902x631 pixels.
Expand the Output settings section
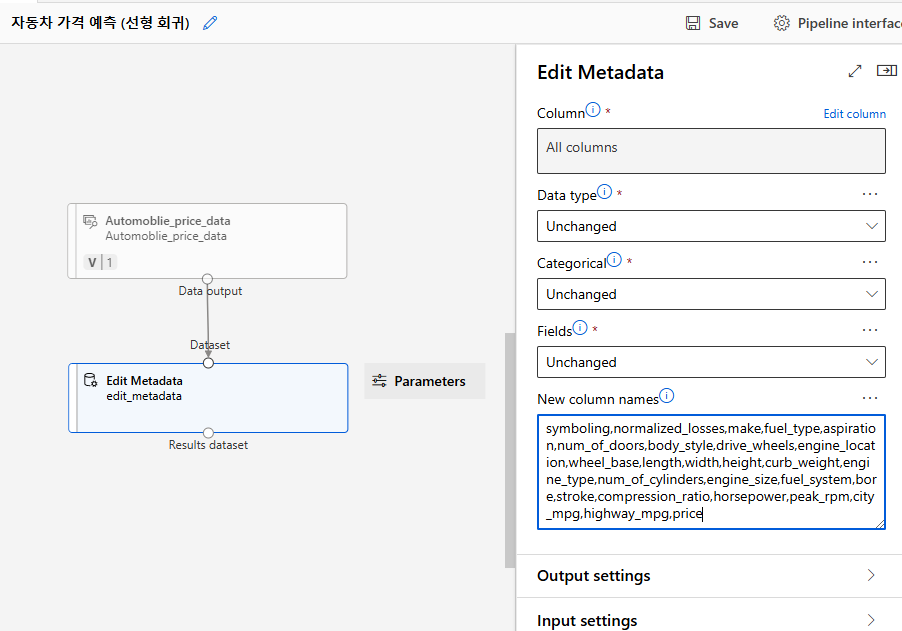tap(709, 576)
